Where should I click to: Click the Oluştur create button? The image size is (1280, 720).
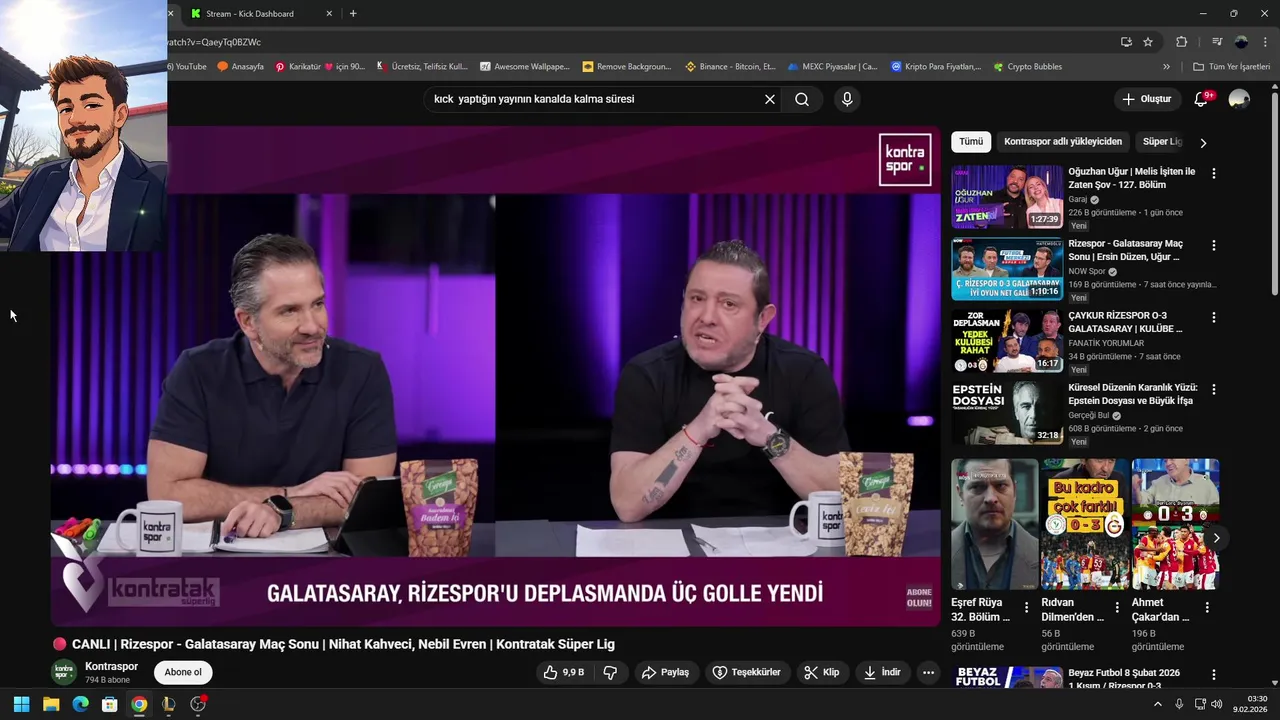[x=1146, y=99]
